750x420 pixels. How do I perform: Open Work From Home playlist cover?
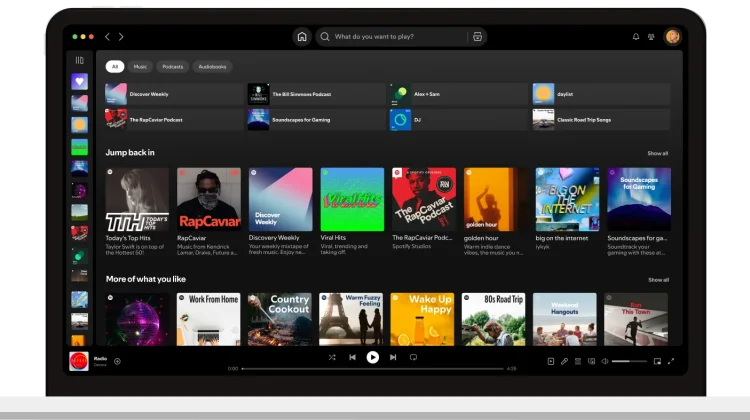point(209,319)
